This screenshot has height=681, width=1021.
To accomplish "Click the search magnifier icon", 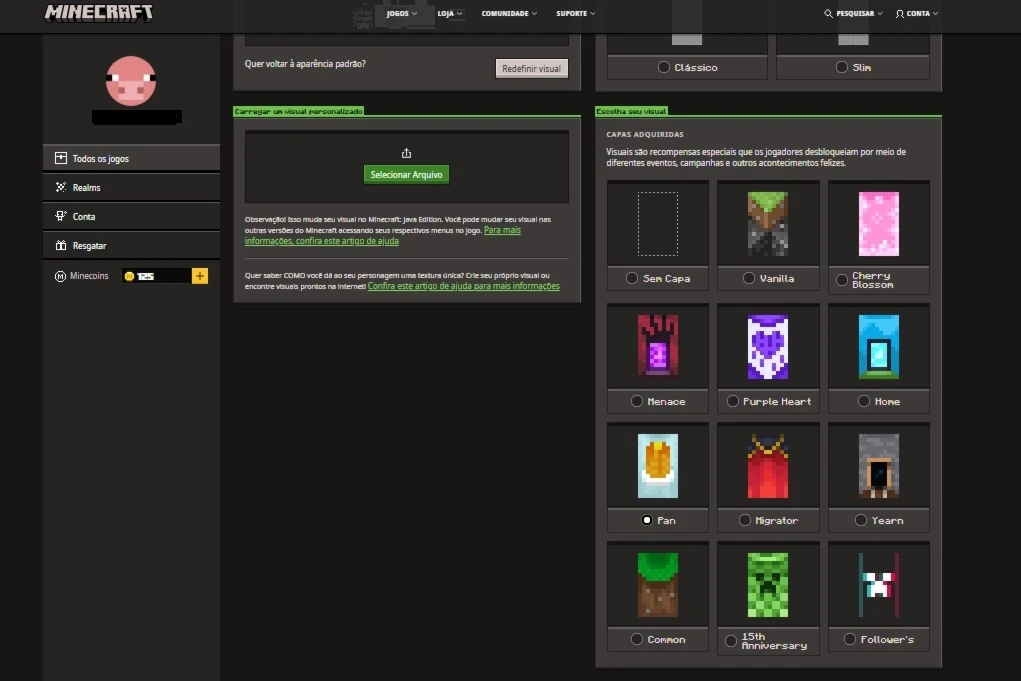I will pos(828,13).
